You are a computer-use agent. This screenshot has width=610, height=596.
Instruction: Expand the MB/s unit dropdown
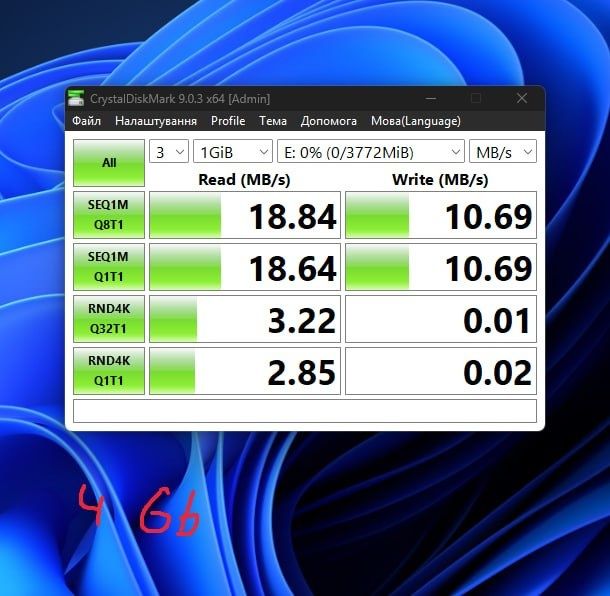503,151
